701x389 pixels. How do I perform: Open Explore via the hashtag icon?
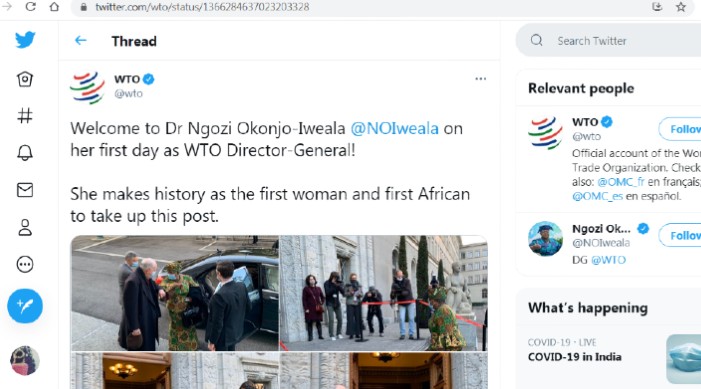tap(25, 116)
